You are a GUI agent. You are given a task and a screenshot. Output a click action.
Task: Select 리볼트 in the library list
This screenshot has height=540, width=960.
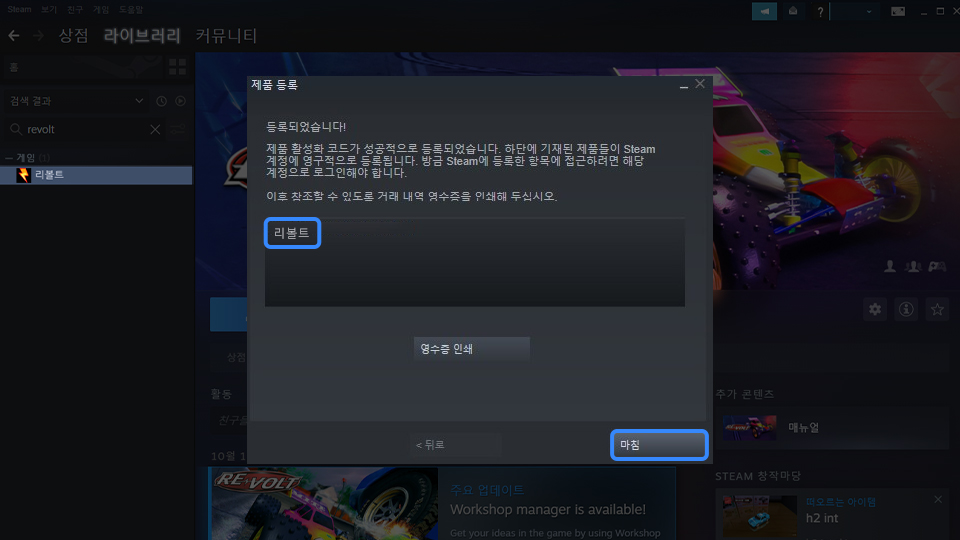click(x=96, y=175)
